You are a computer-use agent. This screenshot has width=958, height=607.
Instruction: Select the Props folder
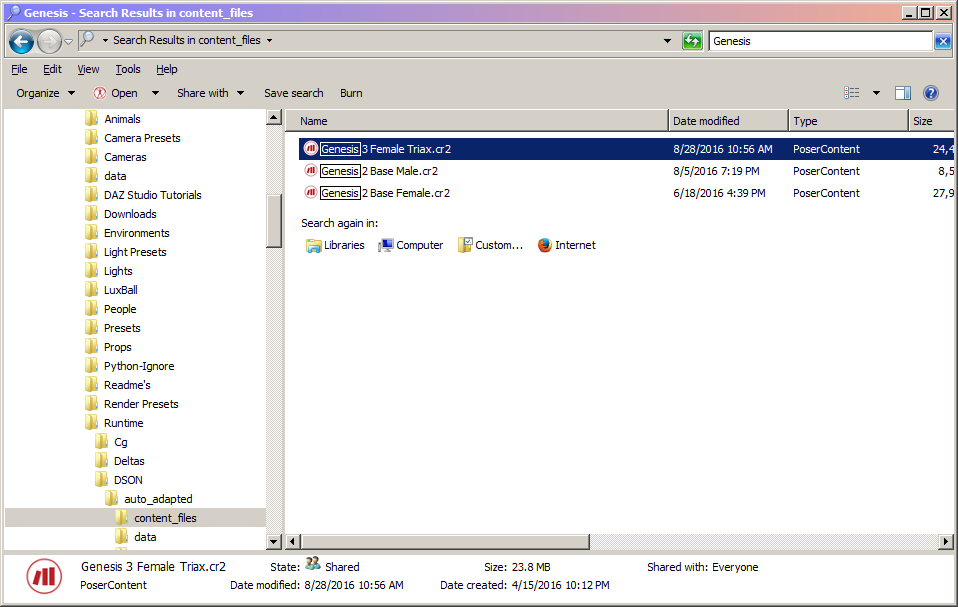117,347
